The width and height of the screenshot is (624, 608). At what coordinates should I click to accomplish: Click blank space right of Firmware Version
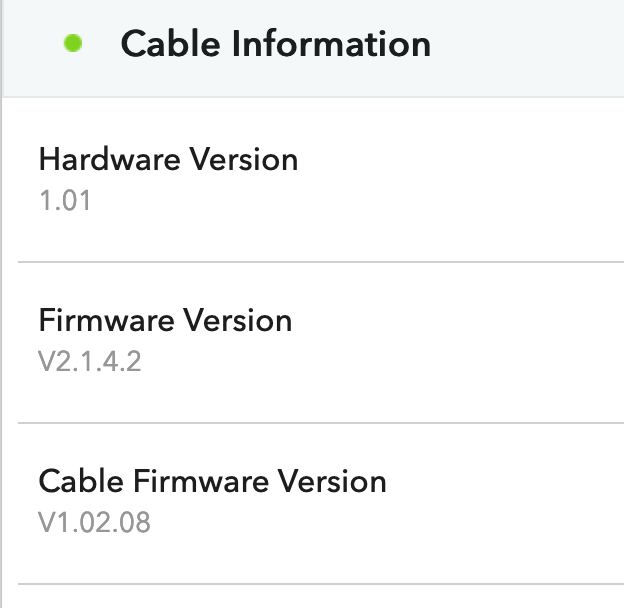(x=460, y=340)
